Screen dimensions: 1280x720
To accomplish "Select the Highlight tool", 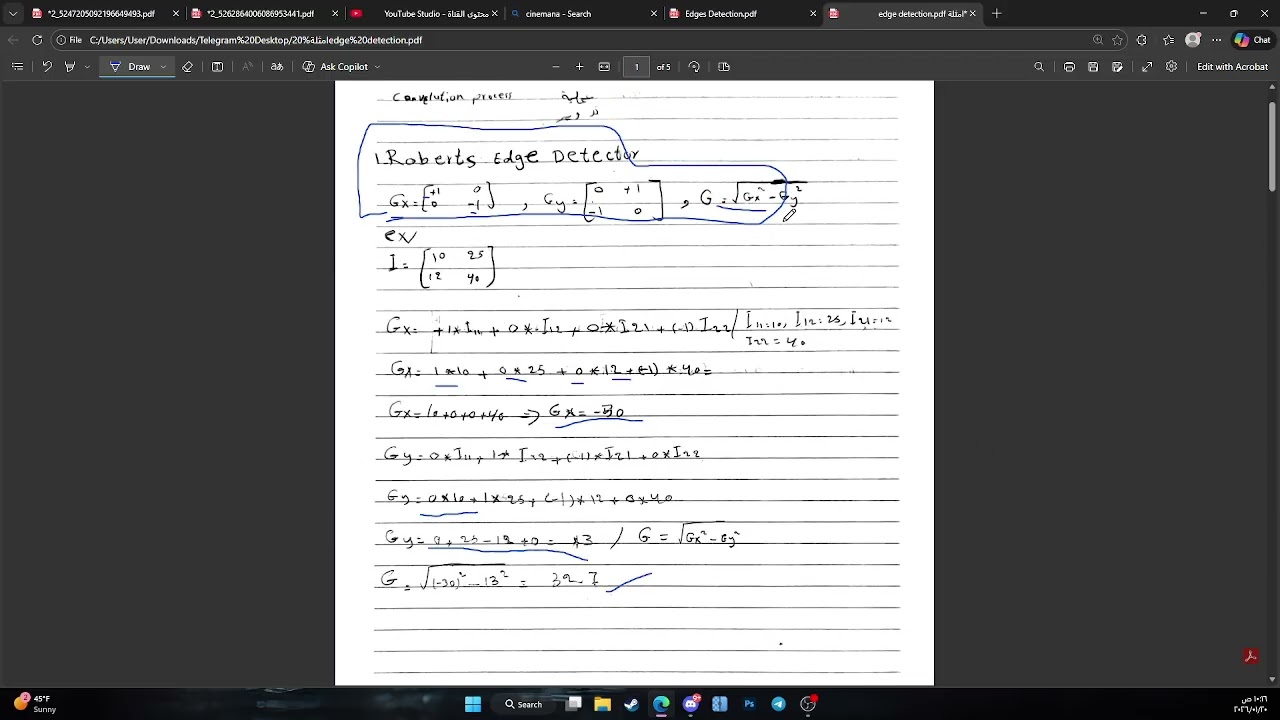I will tap(70, 67).
